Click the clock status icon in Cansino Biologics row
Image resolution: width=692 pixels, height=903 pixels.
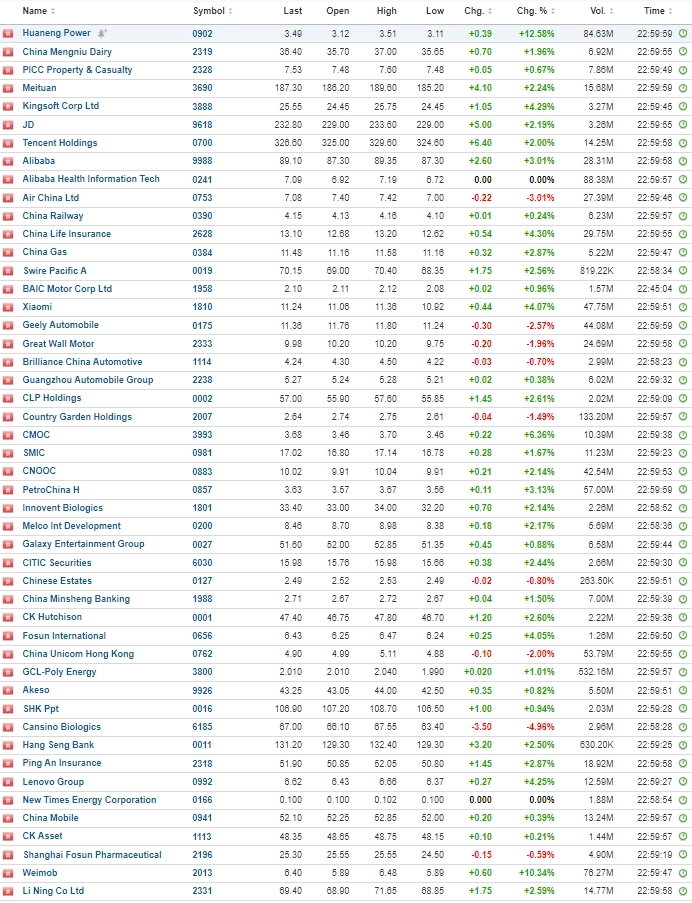[x=683, y=727]
